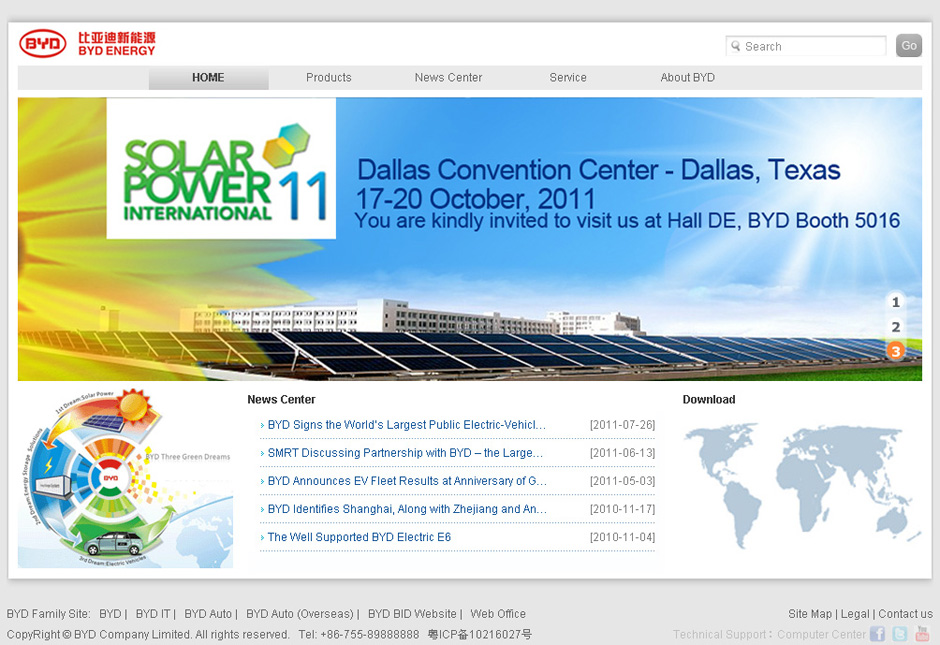
Task: Visit the BYD Auto (Overseas) link
Action: tap(300, 614)
